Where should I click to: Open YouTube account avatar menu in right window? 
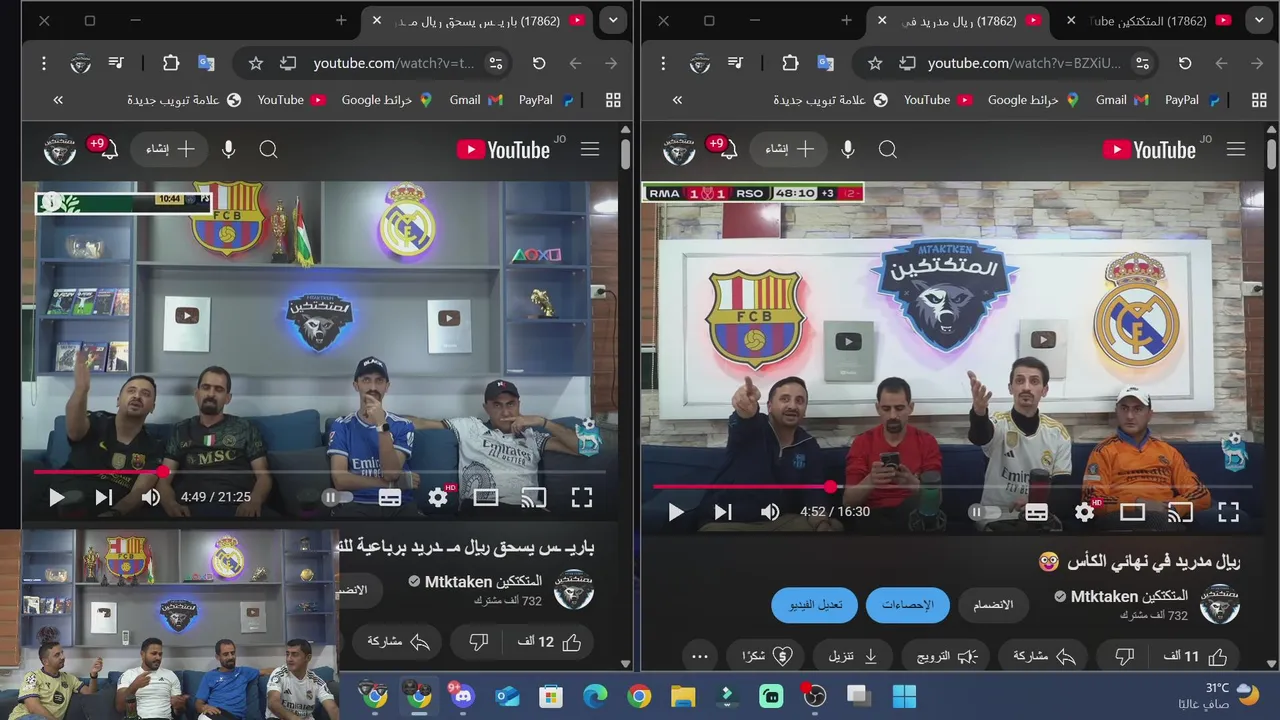coord(679,149)
